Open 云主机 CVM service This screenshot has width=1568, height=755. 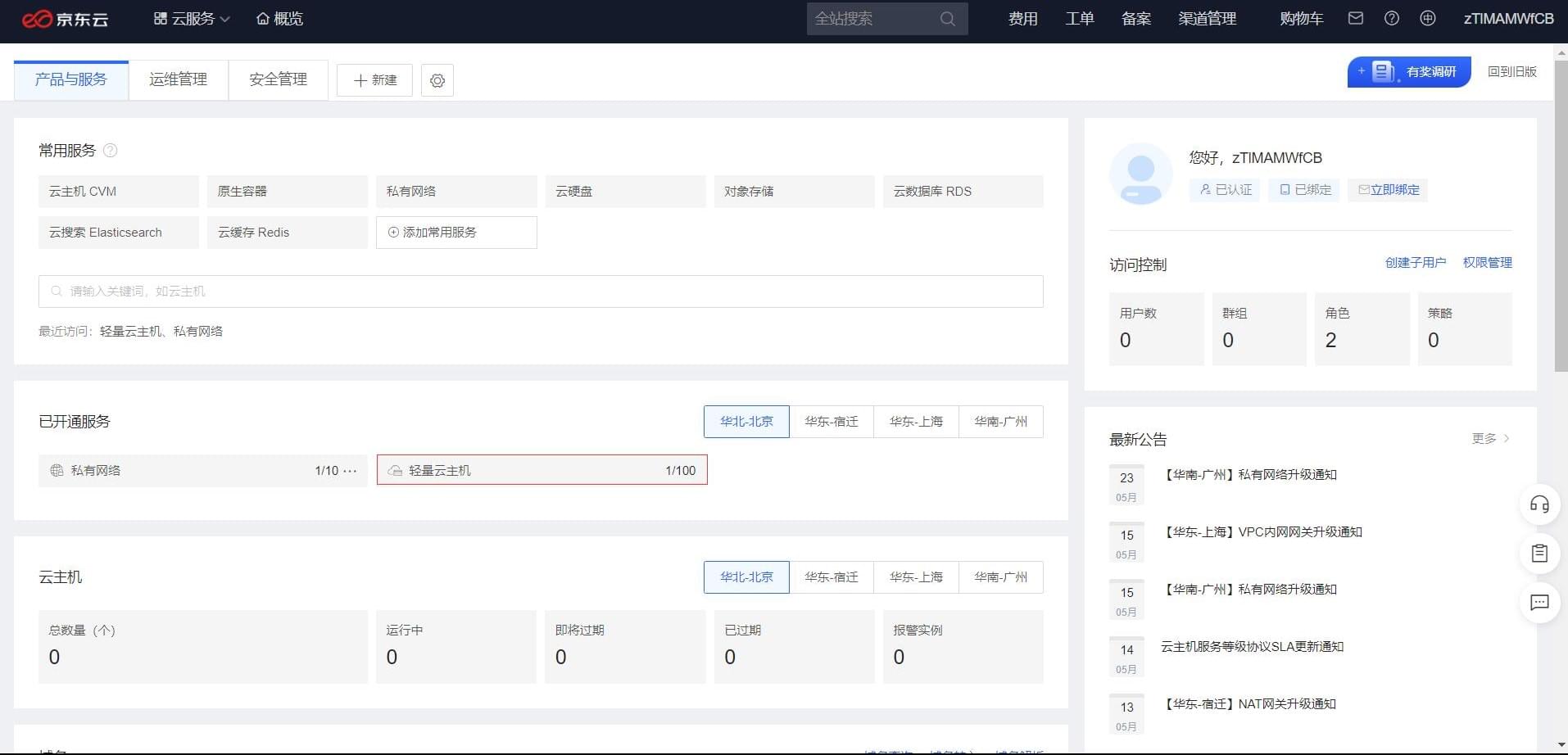pos(119,191)
